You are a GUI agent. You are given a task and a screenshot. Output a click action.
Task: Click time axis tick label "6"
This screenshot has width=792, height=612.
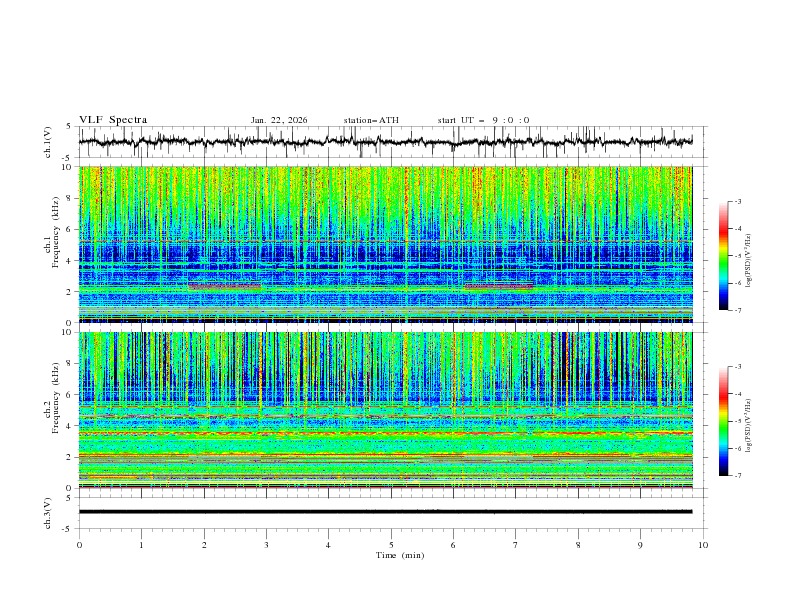point(453,545)
